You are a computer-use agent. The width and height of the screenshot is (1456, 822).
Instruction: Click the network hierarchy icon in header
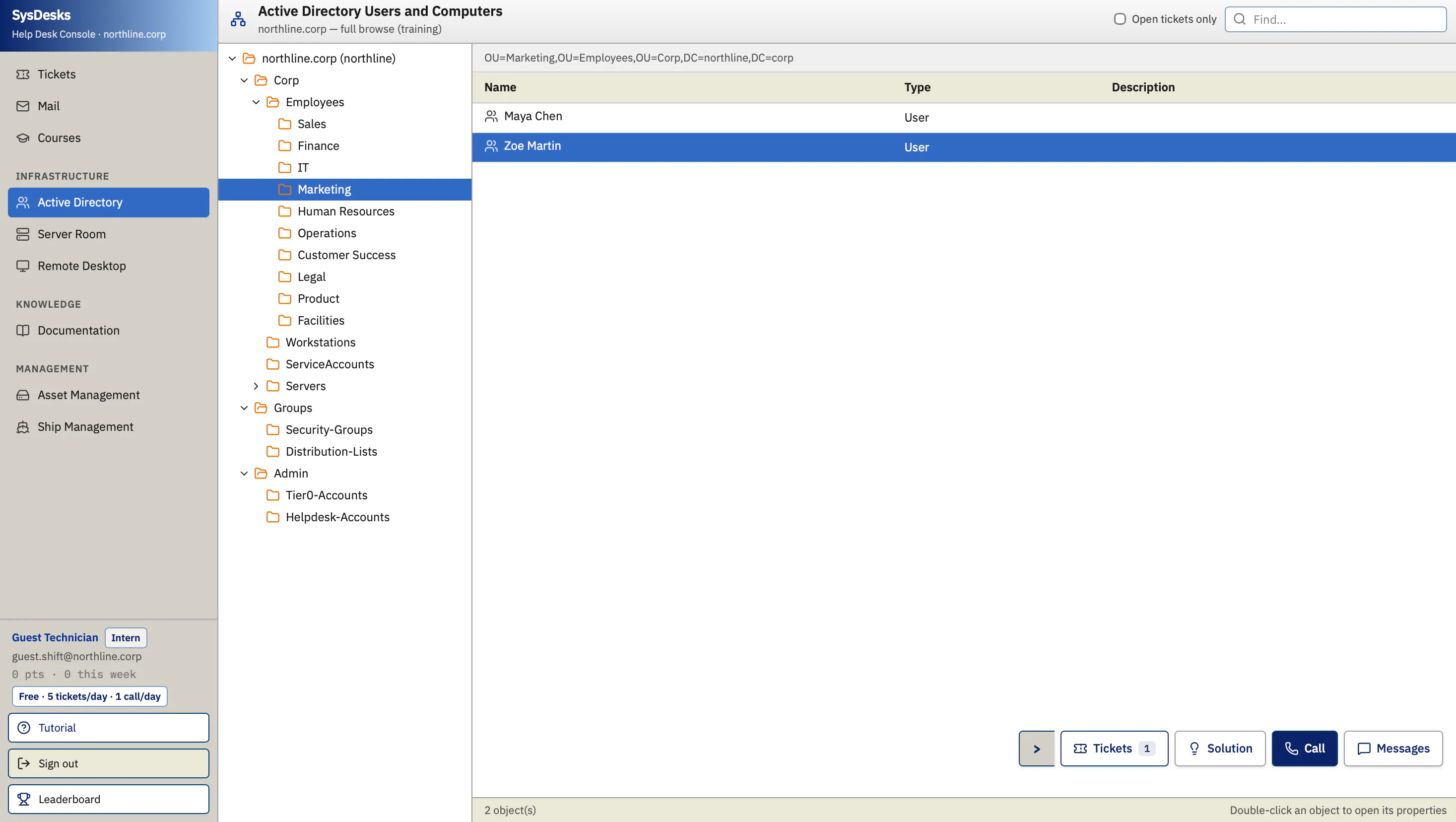pos(238,19)
